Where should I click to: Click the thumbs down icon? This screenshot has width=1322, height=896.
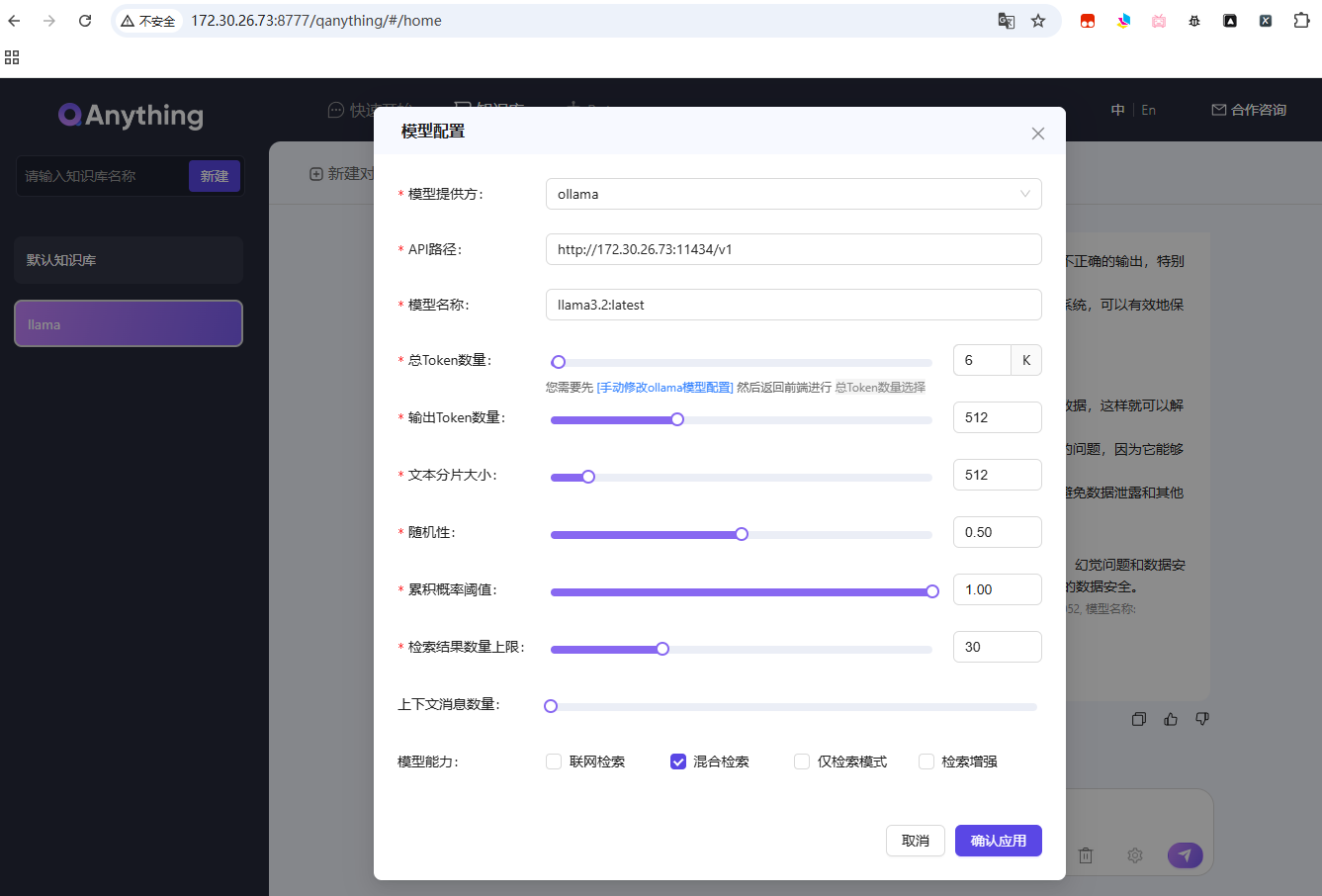pyautogui.click(x=1202, y=719)
